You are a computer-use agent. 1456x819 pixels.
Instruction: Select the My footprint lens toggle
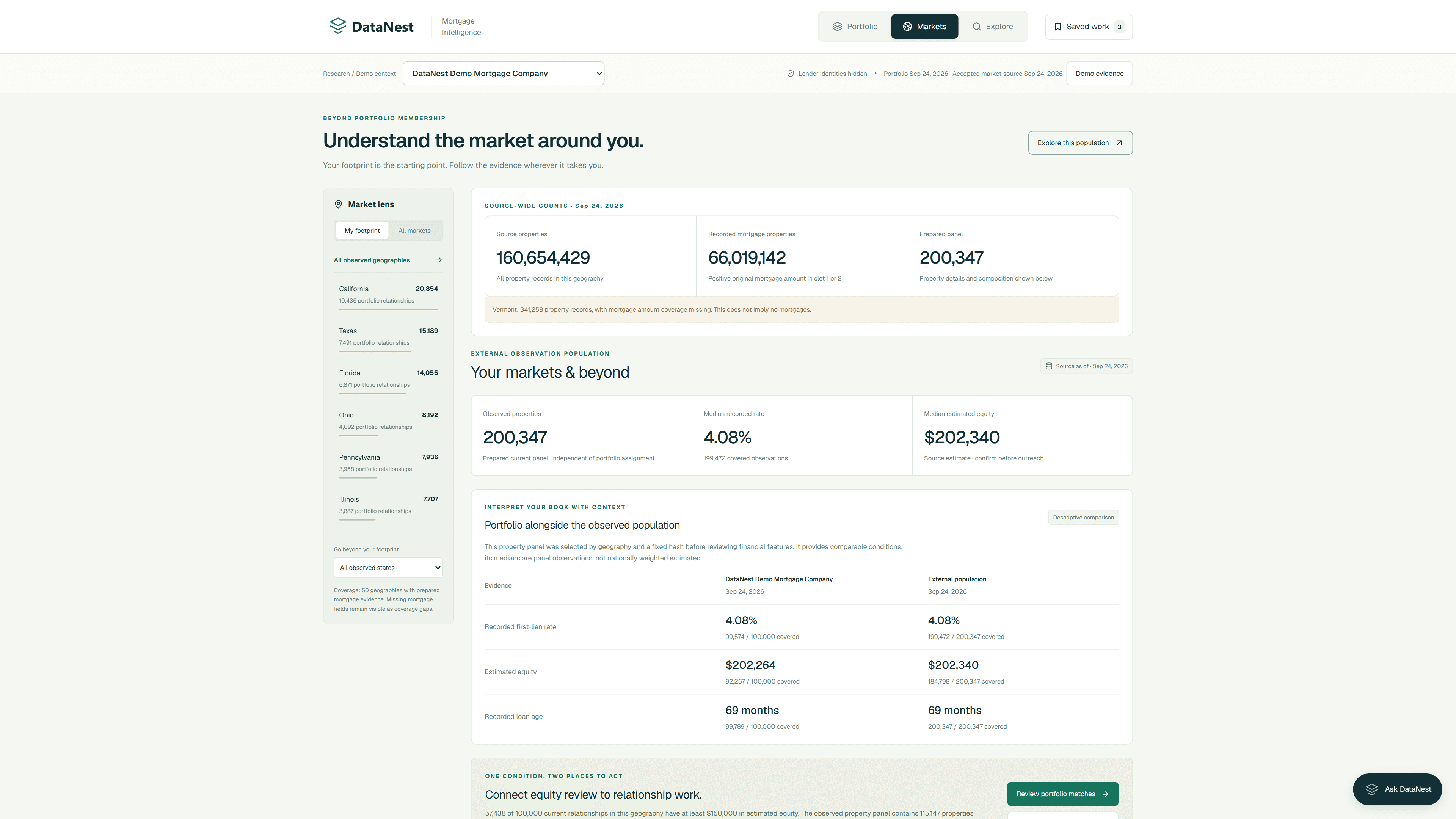coord(362,231)
